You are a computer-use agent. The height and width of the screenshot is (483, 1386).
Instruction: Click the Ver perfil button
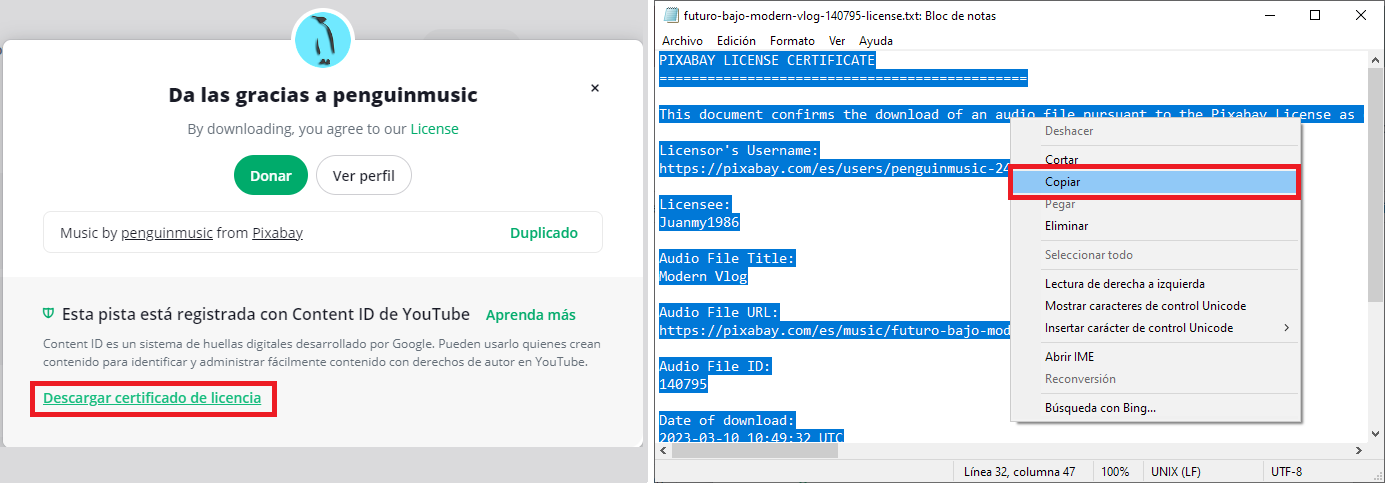(x=364, y=175)
